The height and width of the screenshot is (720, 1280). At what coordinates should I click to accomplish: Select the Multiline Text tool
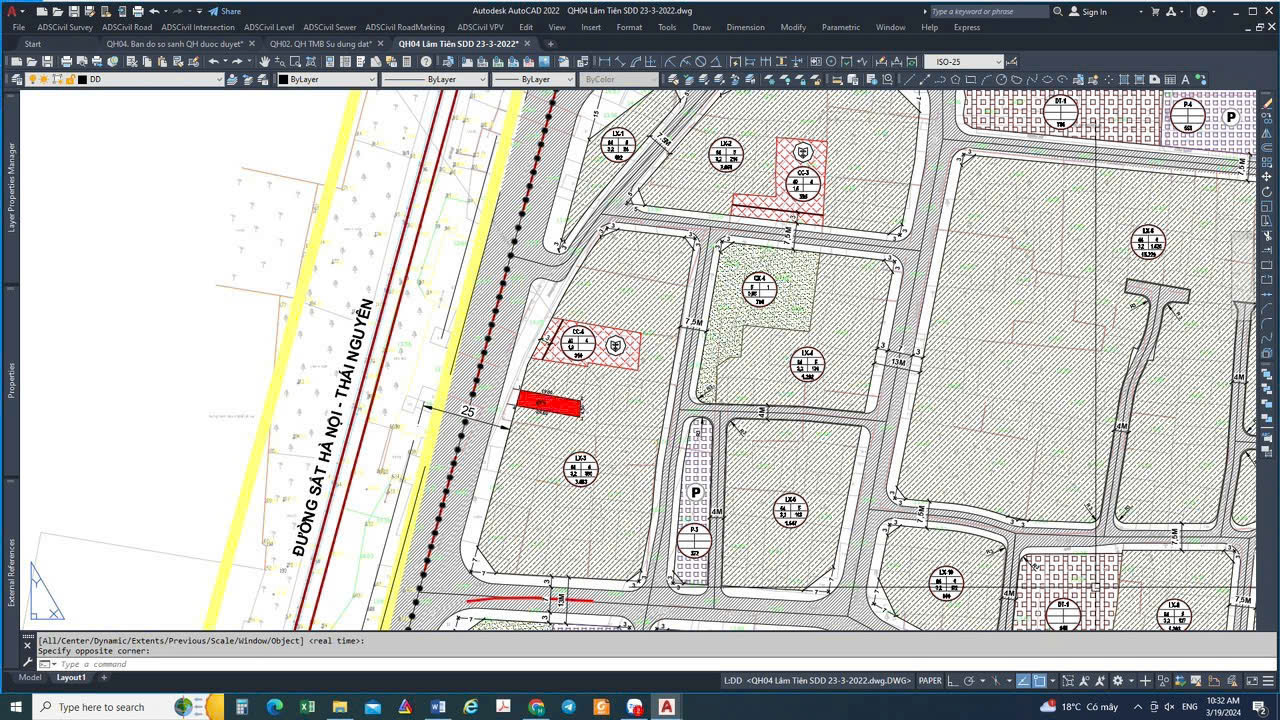coord(1185,80)
